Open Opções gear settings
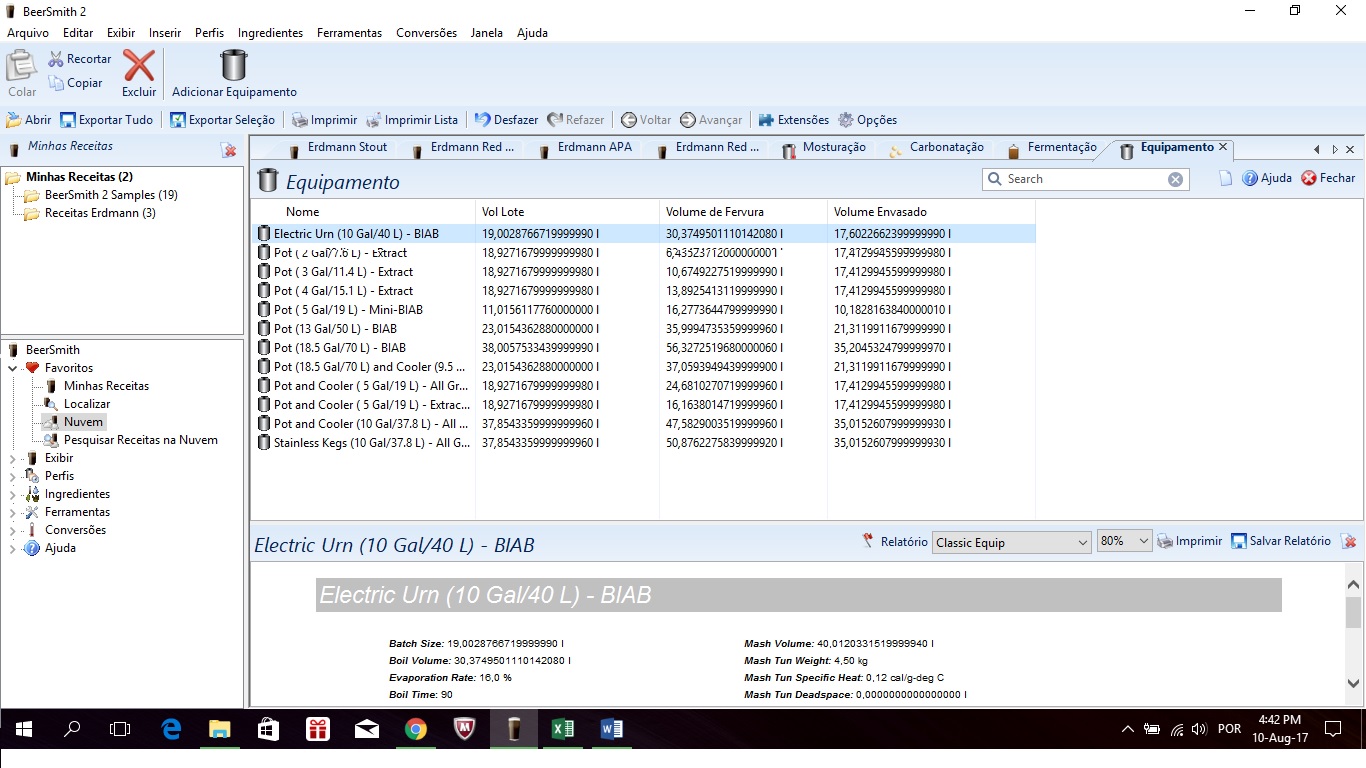This screenshot has width=1366, height=768. pos(867,120)
